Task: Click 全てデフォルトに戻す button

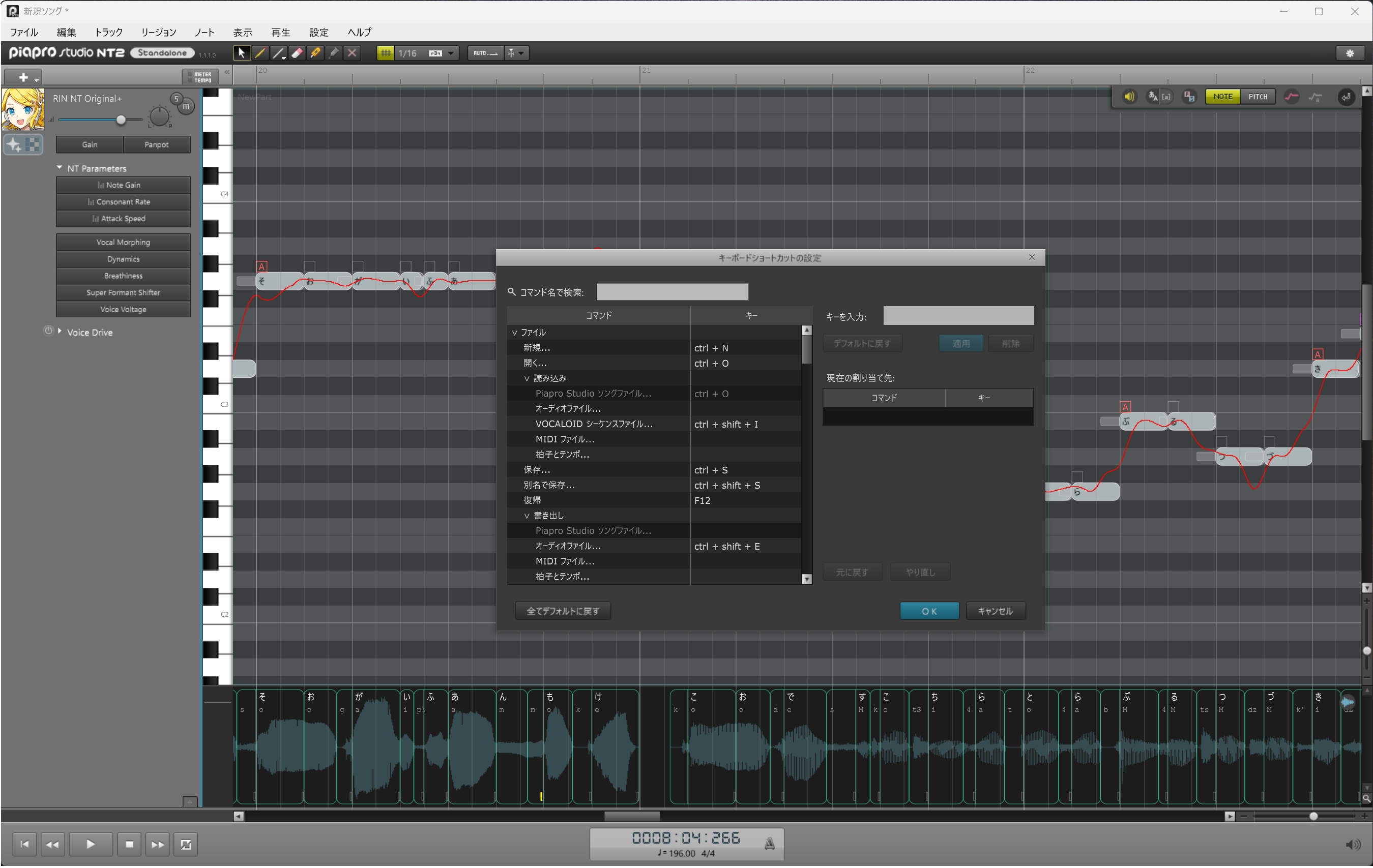Action: click(562, 611)
